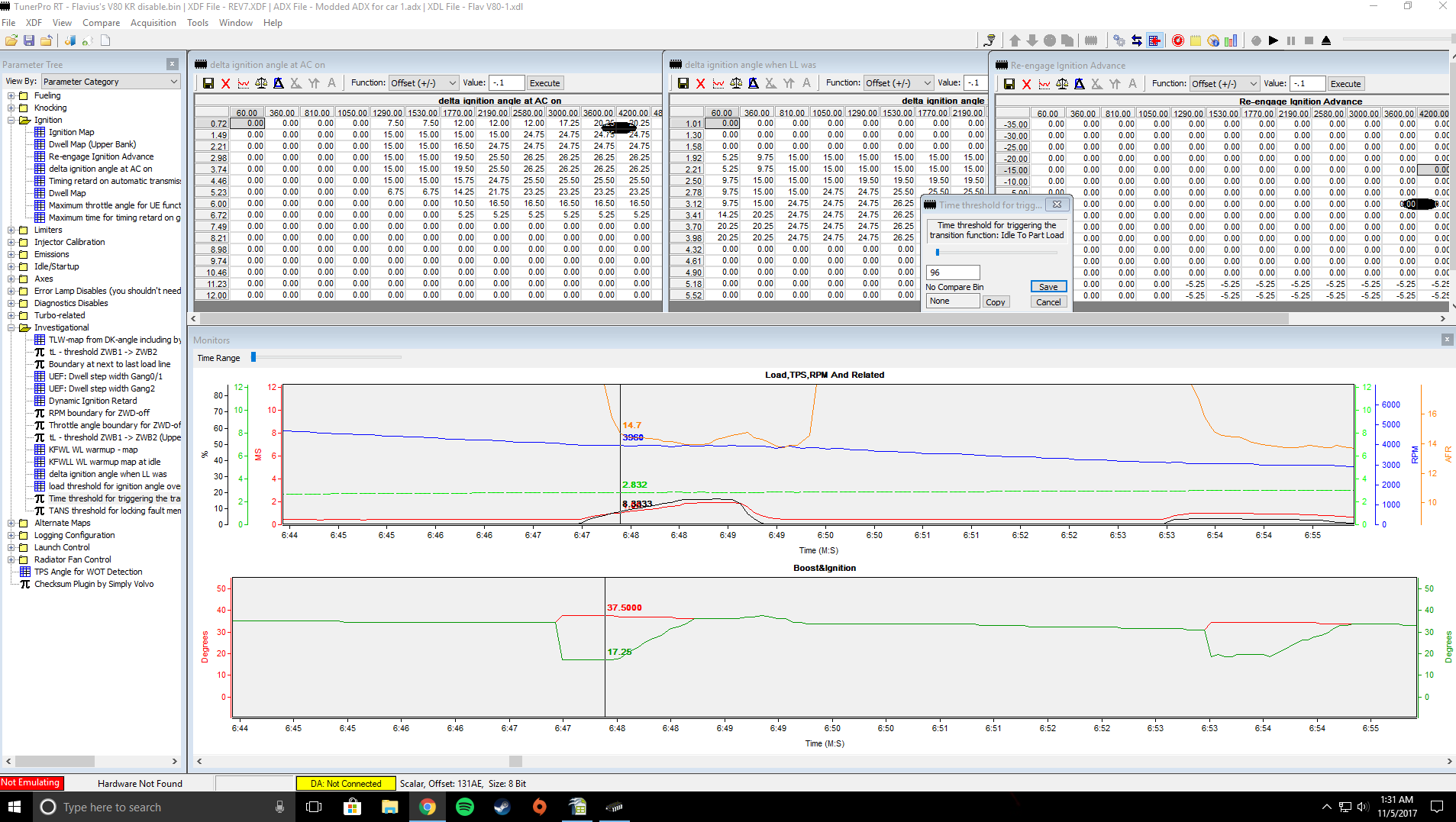Click balance scale icon in Re-engage Ignition Advance toolbar

tap(1062, 84)
